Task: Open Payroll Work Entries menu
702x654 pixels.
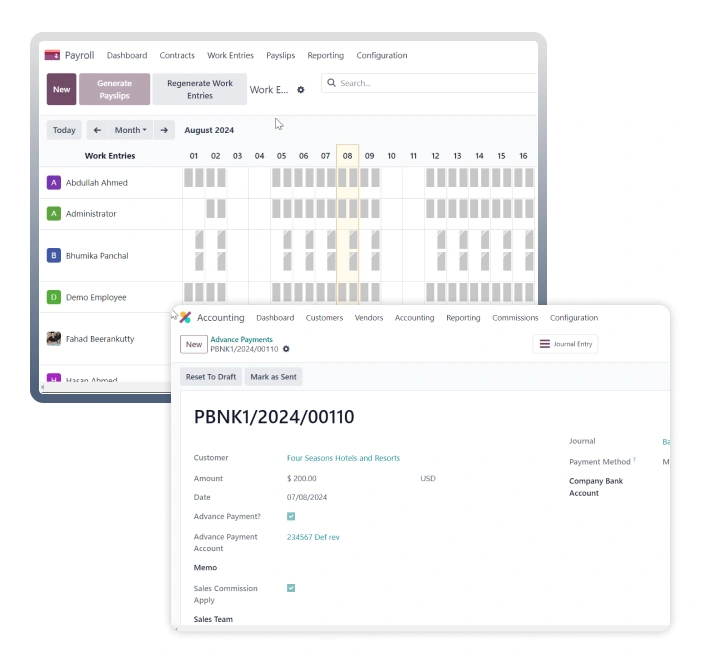Action: tap(230, 55)
